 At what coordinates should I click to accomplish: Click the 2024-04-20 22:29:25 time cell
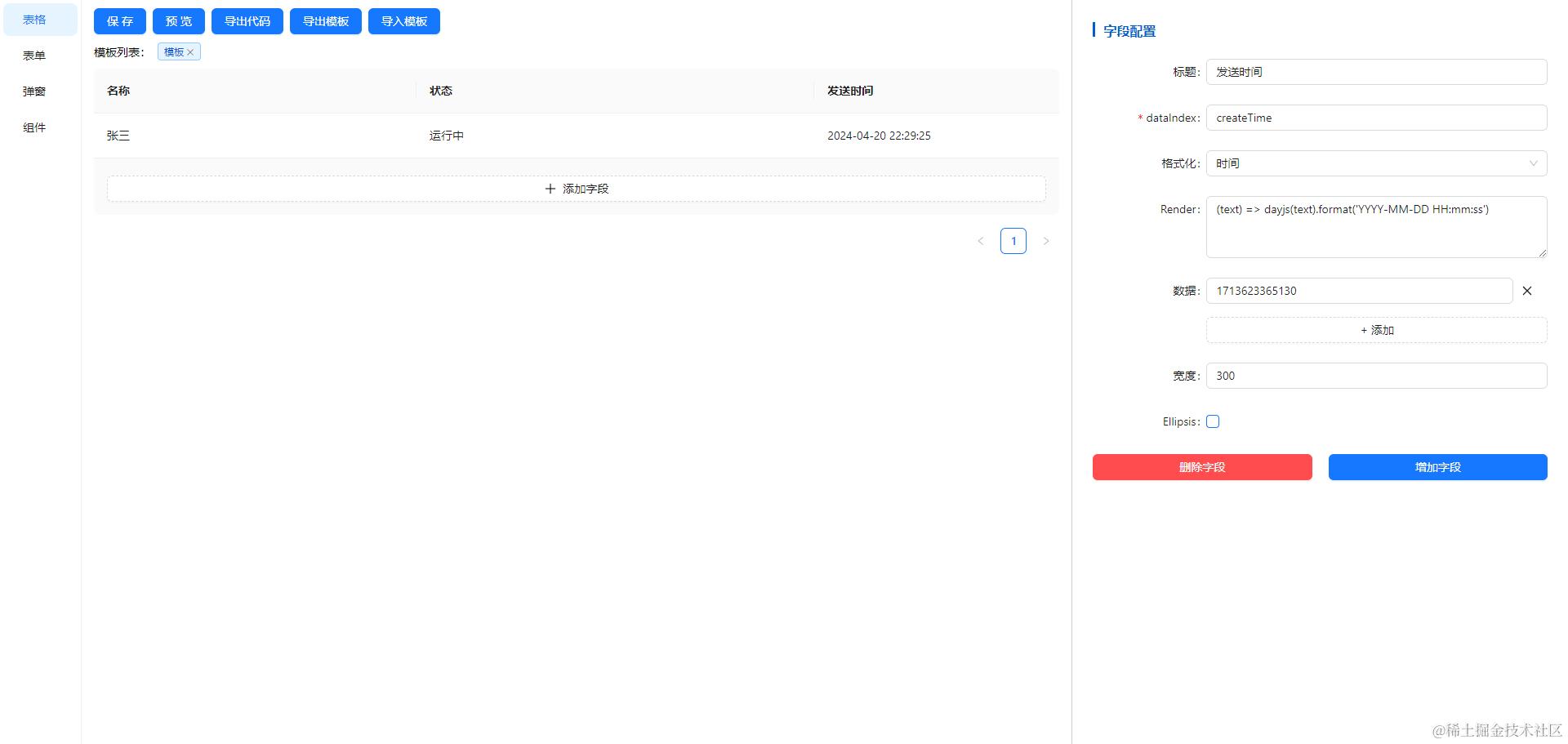pyautogui.click(x=937, y=136)
